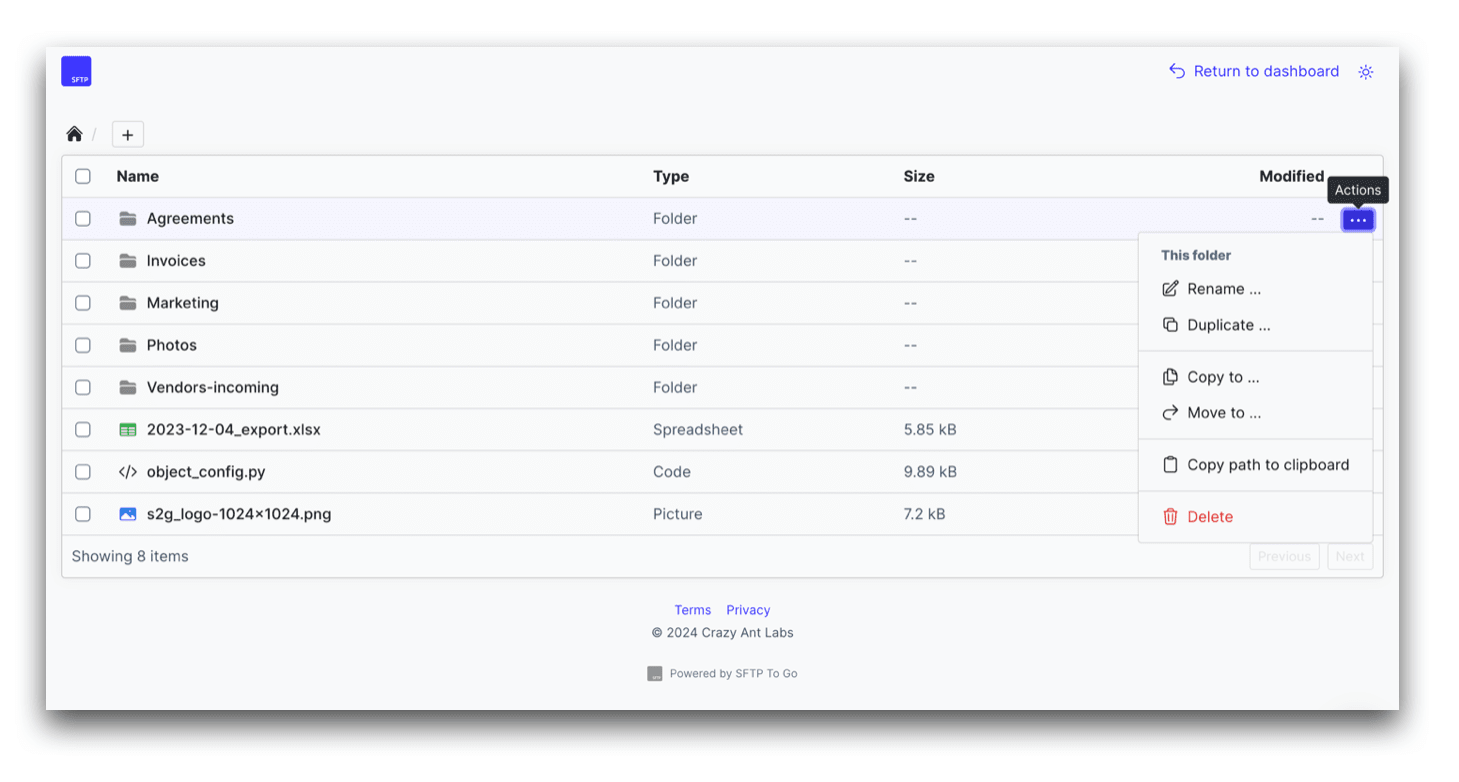Choose Rename from the folder menu
1459x782 pixels.
[1223, 289]
